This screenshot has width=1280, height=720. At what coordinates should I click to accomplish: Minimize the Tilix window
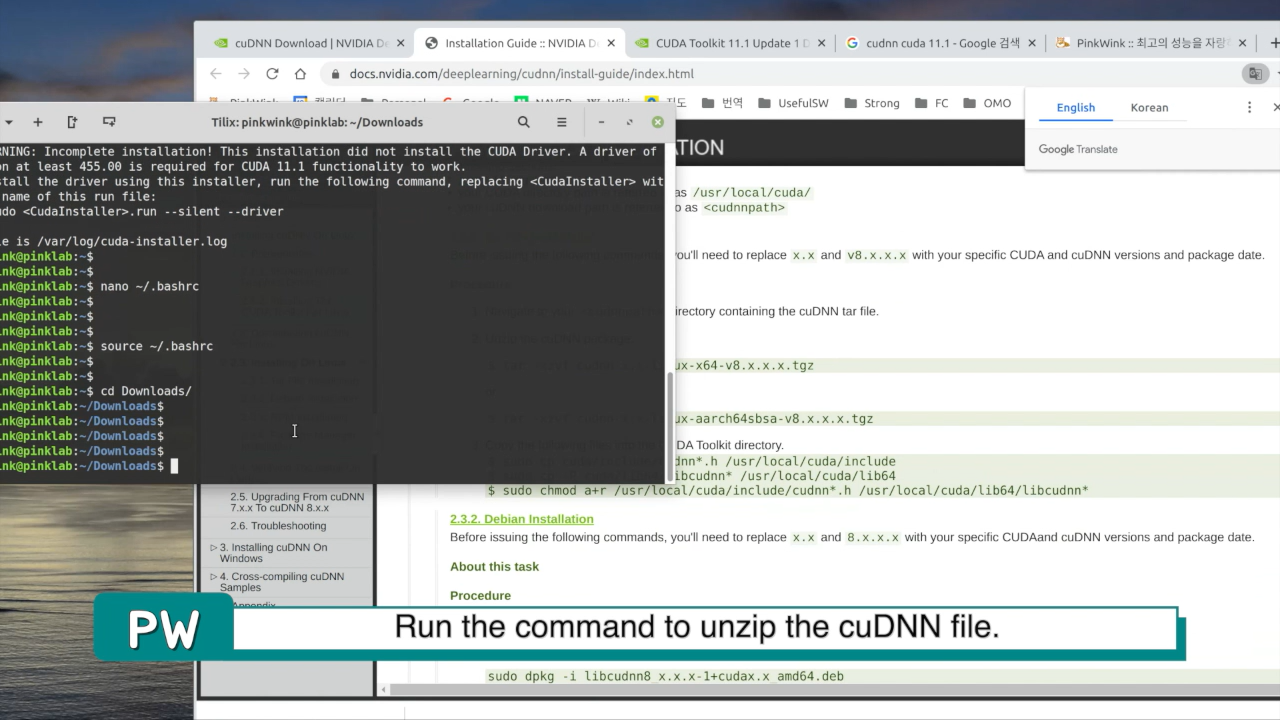pos(601,122)
